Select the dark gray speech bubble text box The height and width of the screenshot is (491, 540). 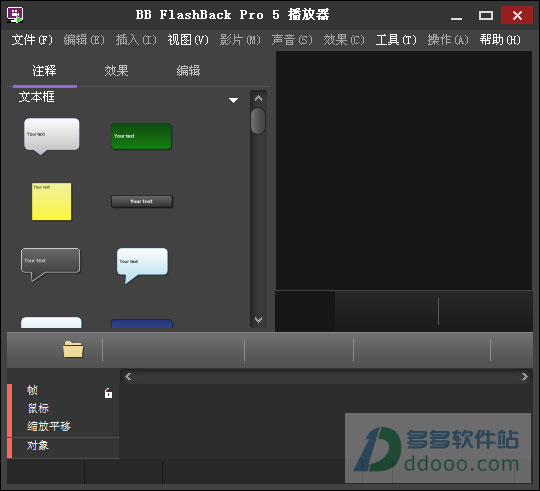click(51, 264)
